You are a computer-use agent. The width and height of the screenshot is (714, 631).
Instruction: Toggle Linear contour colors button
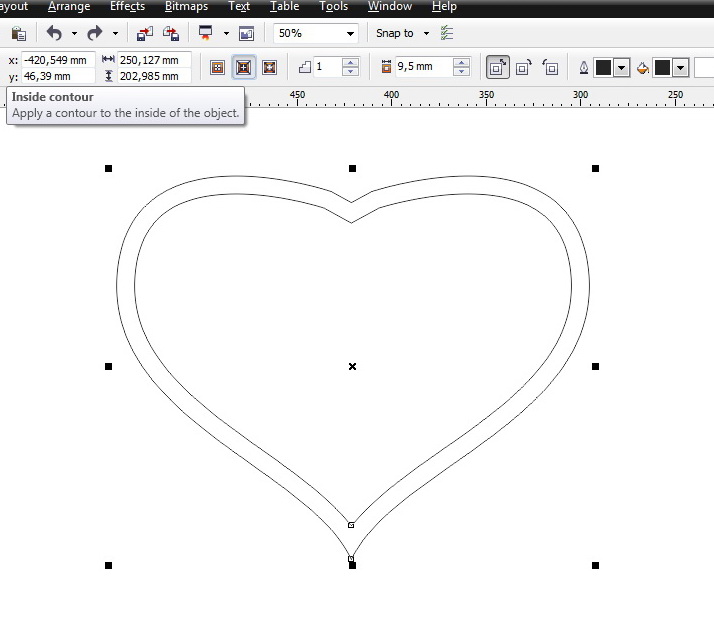pyautogui.click(x=497, y=67)
